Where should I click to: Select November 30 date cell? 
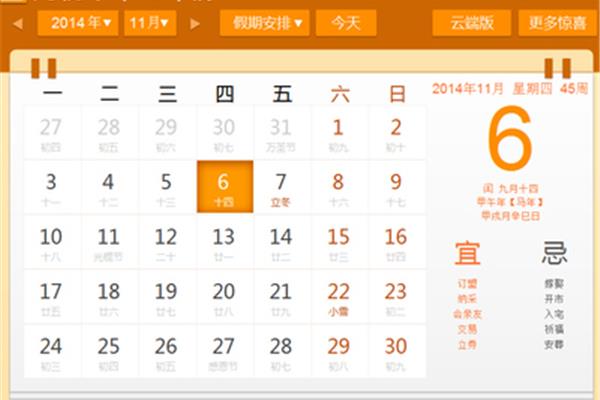(x=397, y=351)
